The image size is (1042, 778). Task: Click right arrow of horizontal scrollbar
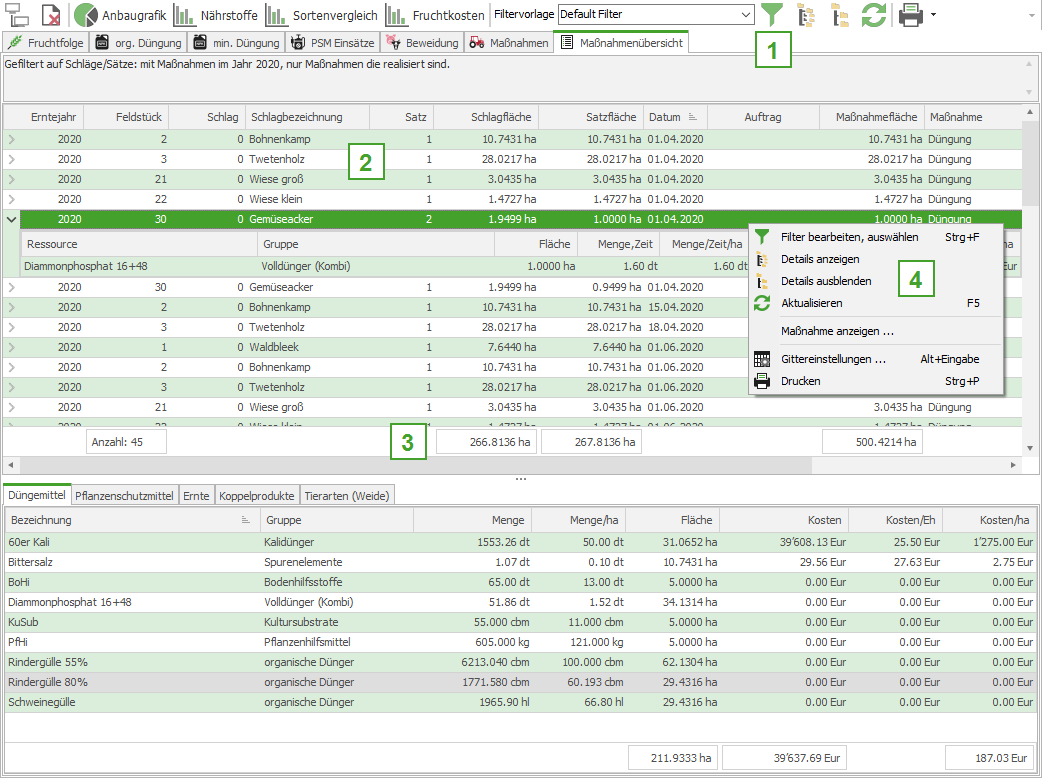(1015, 465)
